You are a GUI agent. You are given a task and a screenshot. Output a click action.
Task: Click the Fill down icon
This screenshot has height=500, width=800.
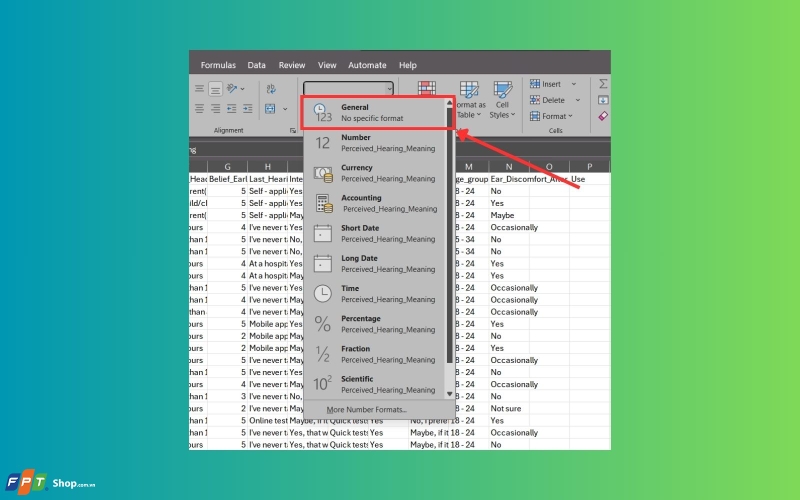click(603, 100)
